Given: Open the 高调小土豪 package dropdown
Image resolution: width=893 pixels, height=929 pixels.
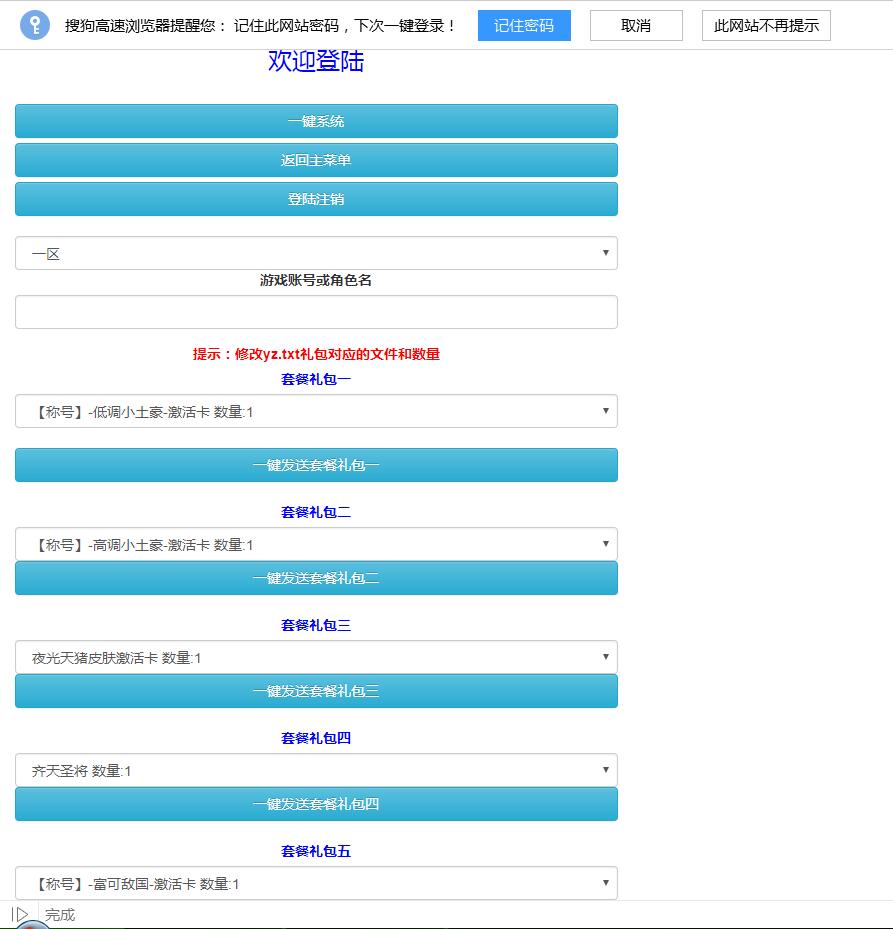Looking at the screenshot, I should pyautogui.click(x=316, y=544).
